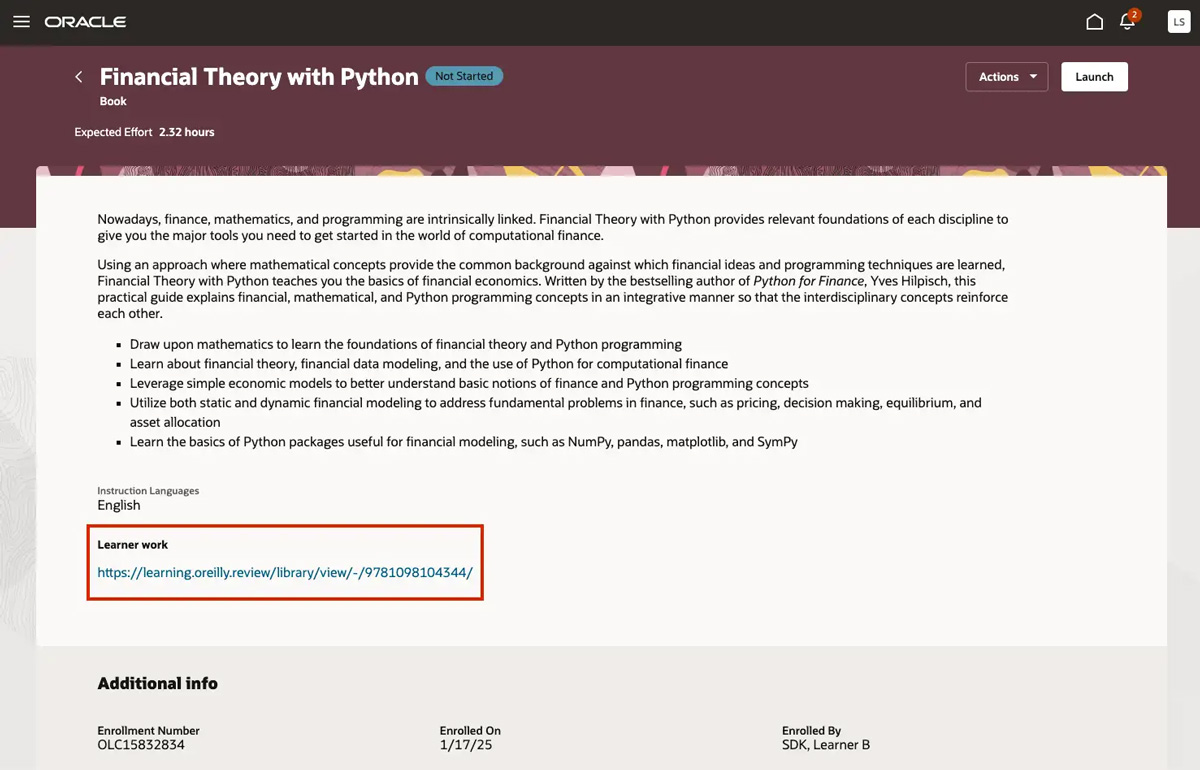
Task: Click the italic Python for Finance text
Action: (808, 281)
